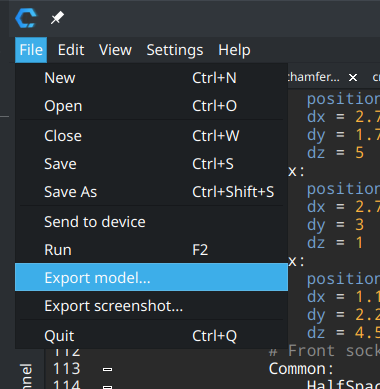The height and width of the screenshot is (389, 380).
Task: Click the application logo icon in the title bar
Action: tap(26, 18)
